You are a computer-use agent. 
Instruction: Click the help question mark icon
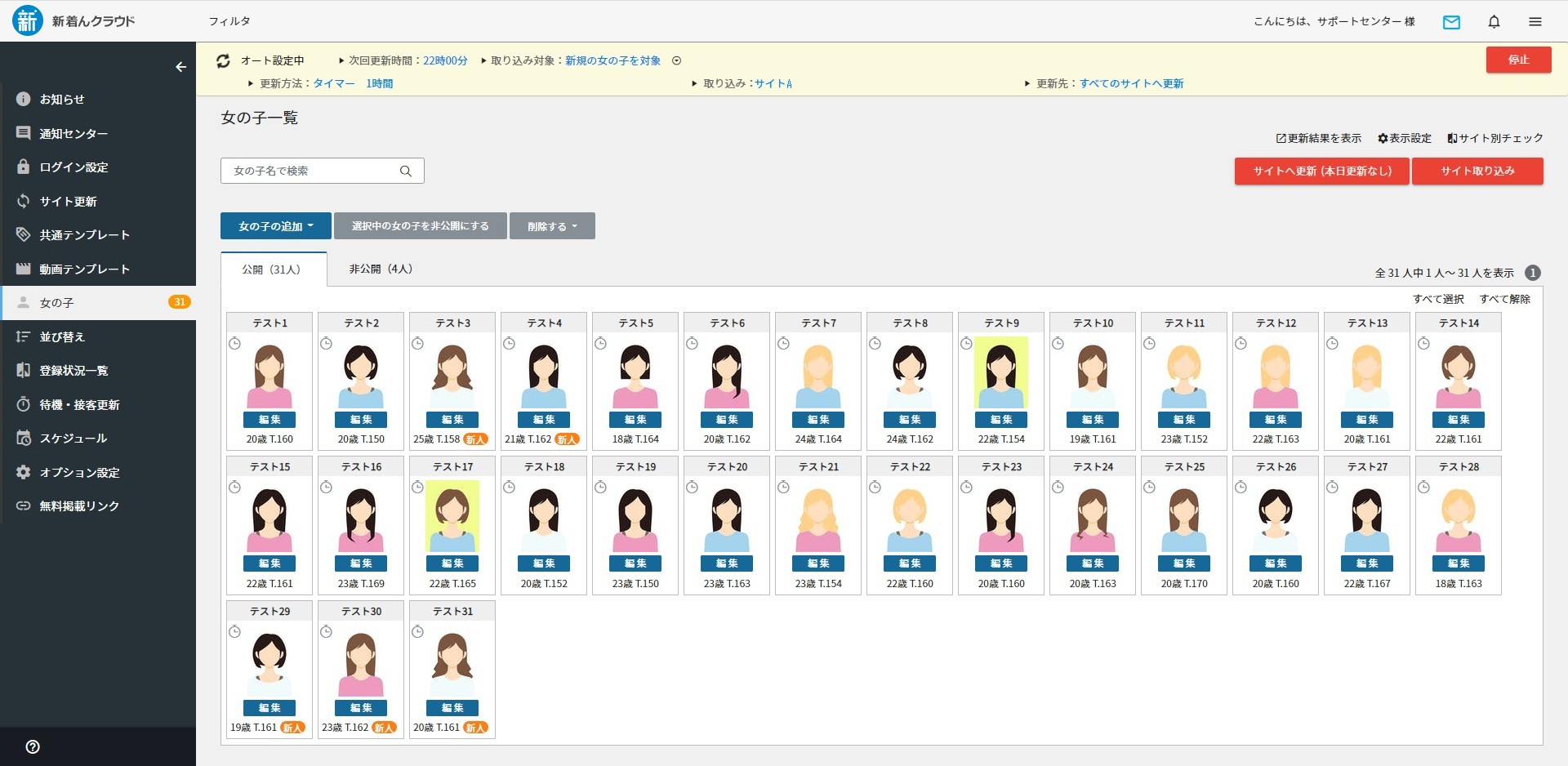[x=33, y=746]
